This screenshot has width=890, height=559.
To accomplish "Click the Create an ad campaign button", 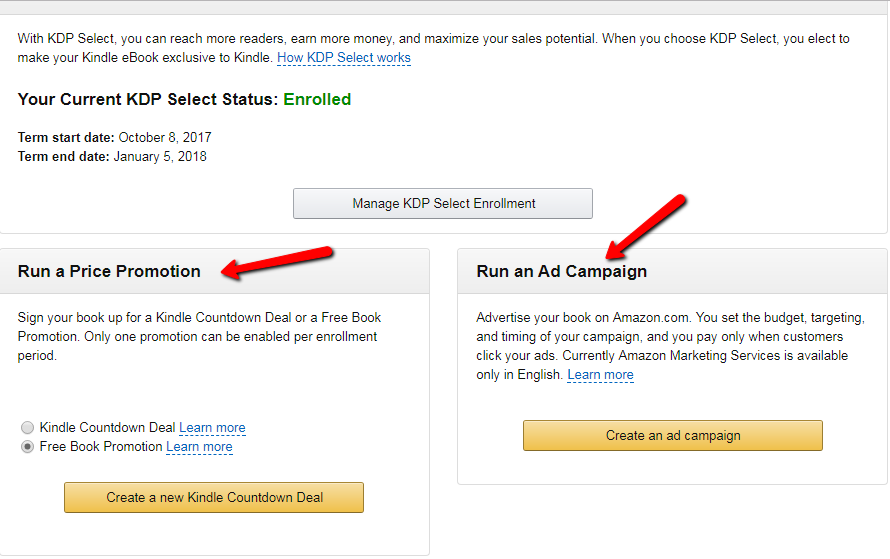I will 672,435.
